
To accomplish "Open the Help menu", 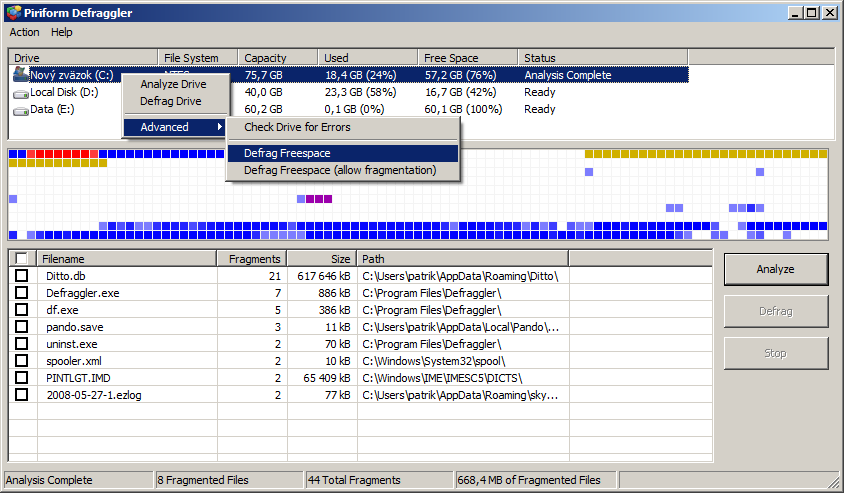I will tap(62, 33).
